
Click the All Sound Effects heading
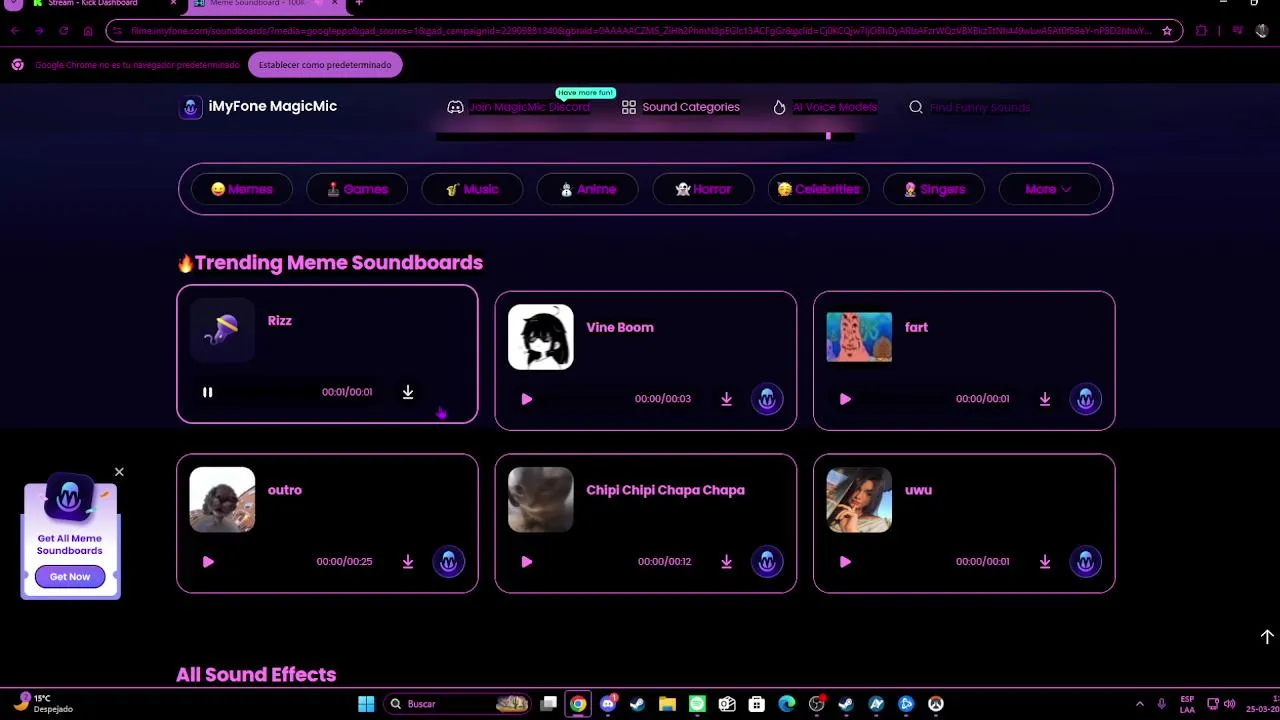point(256,675)
